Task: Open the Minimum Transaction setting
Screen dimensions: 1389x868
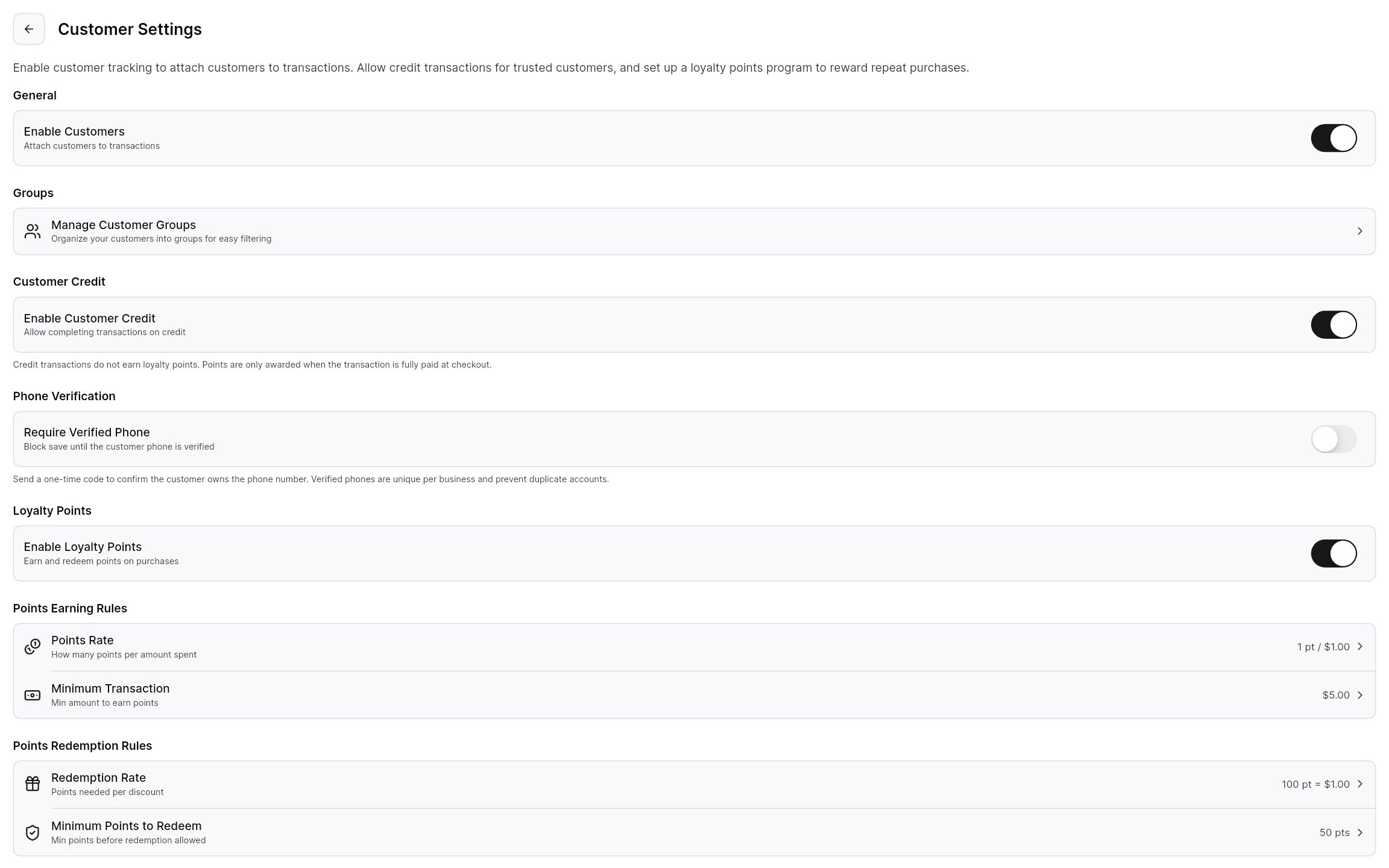Action: [x=694, y=695]
